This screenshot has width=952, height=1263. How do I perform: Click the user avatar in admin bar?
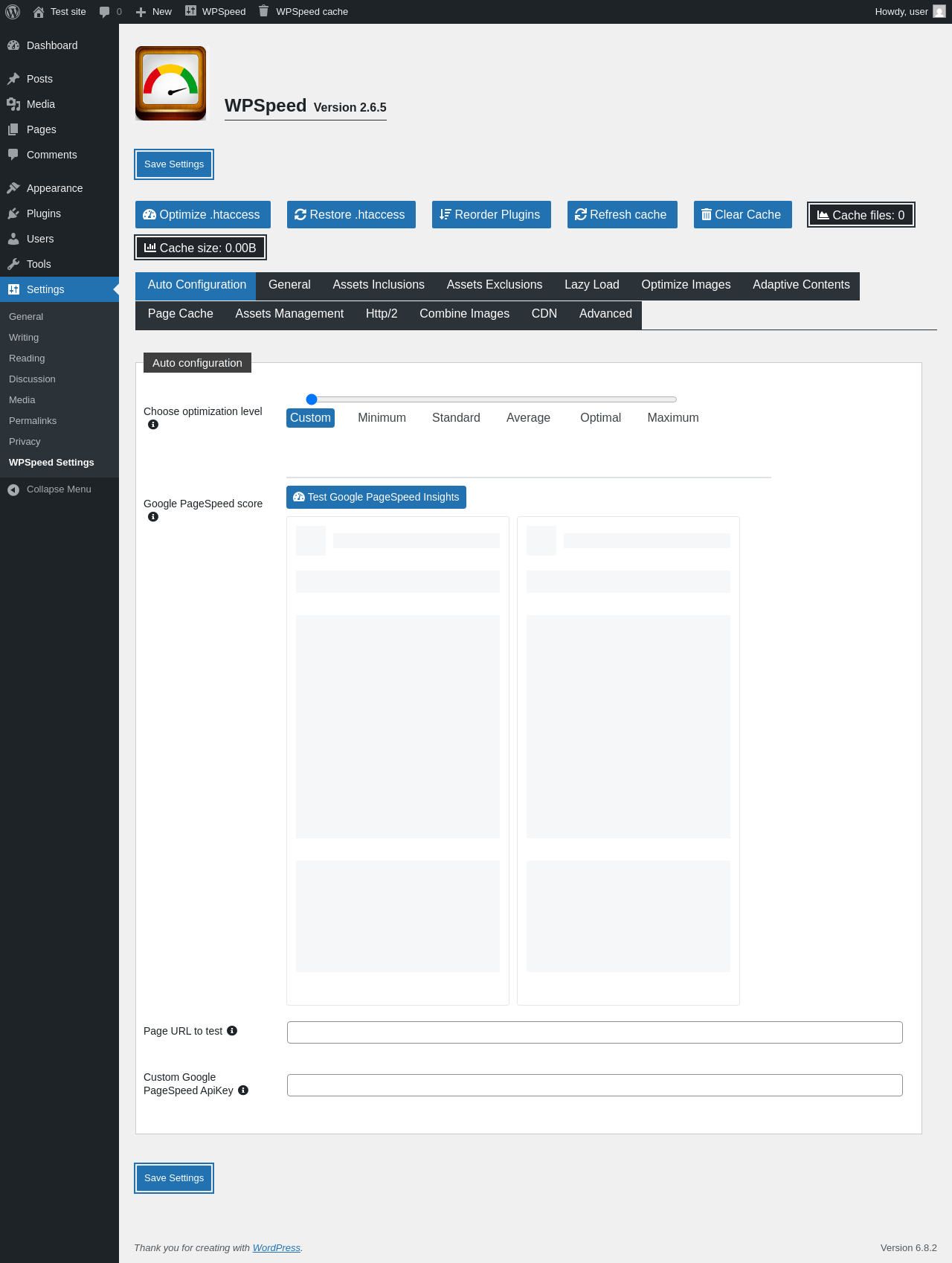[x=939, y=12]
